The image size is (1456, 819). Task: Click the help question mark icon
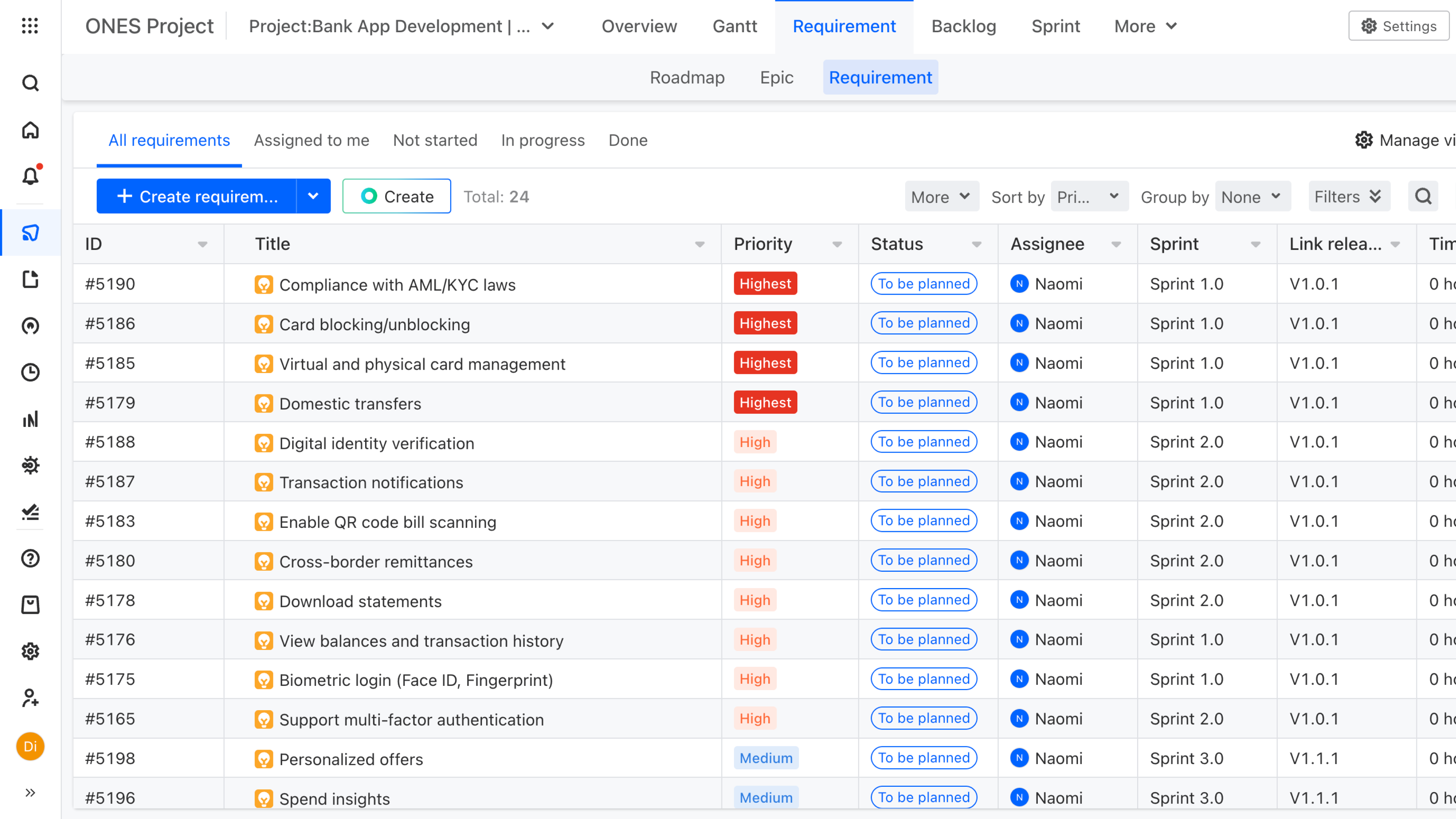coord(30,559)
